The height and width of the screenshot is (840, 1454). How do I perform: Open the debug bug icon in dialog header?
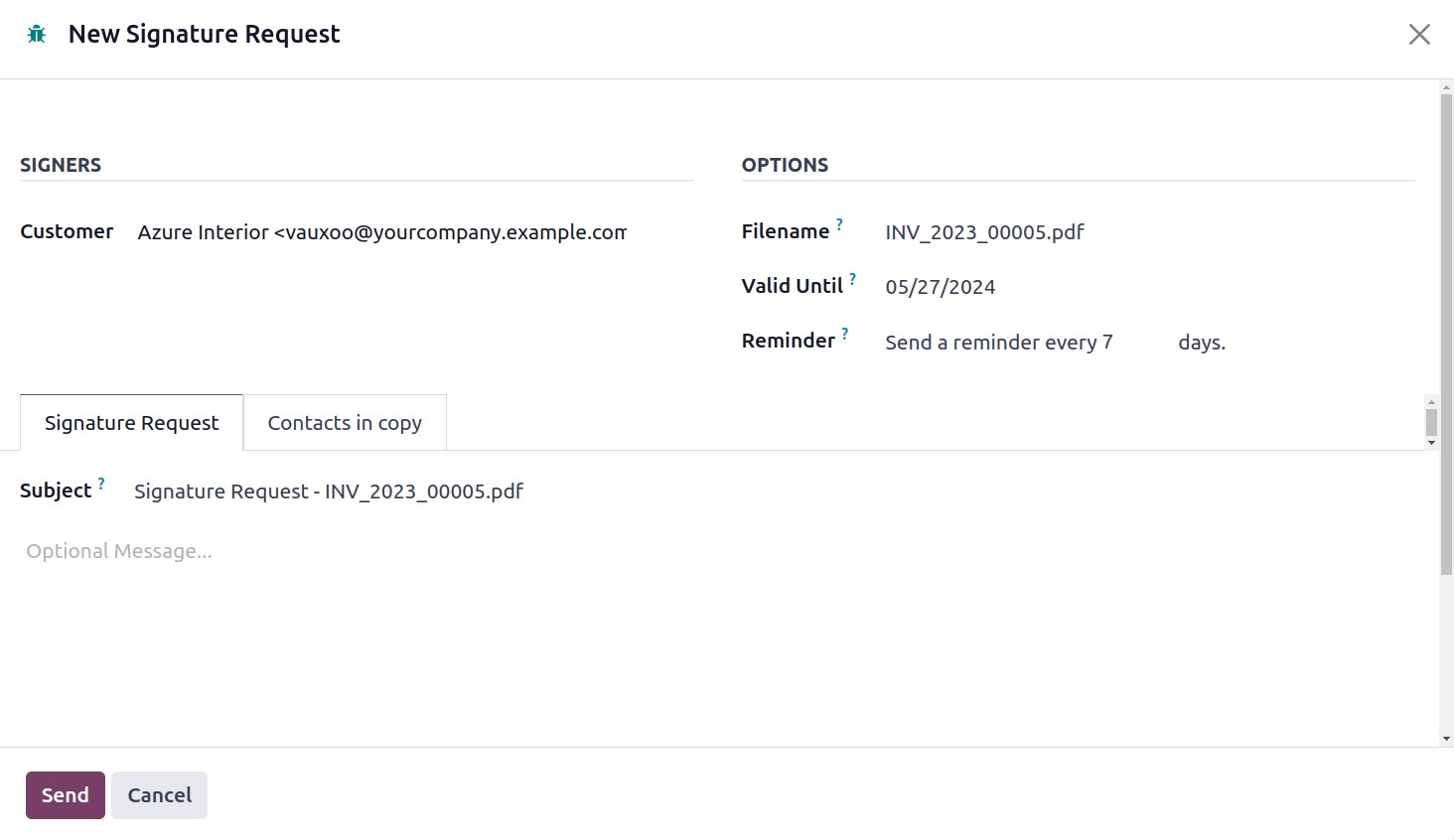pyautogui.click(x=37, y=35)
